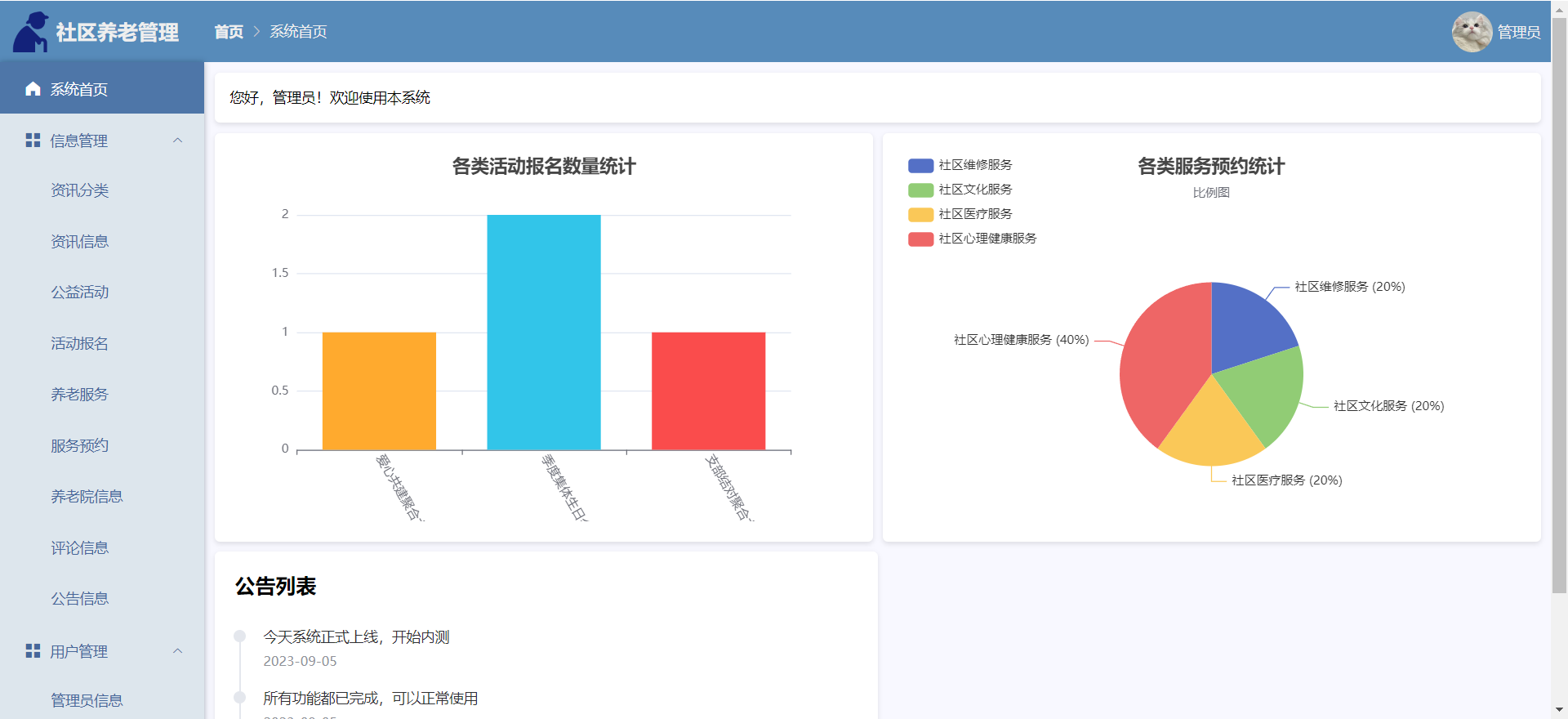The height and width of the screenshot is (719, 1568).
Task: Click the page vertical scrollbar thumb
Action: pyautogui.click(x=1559, y=306)
